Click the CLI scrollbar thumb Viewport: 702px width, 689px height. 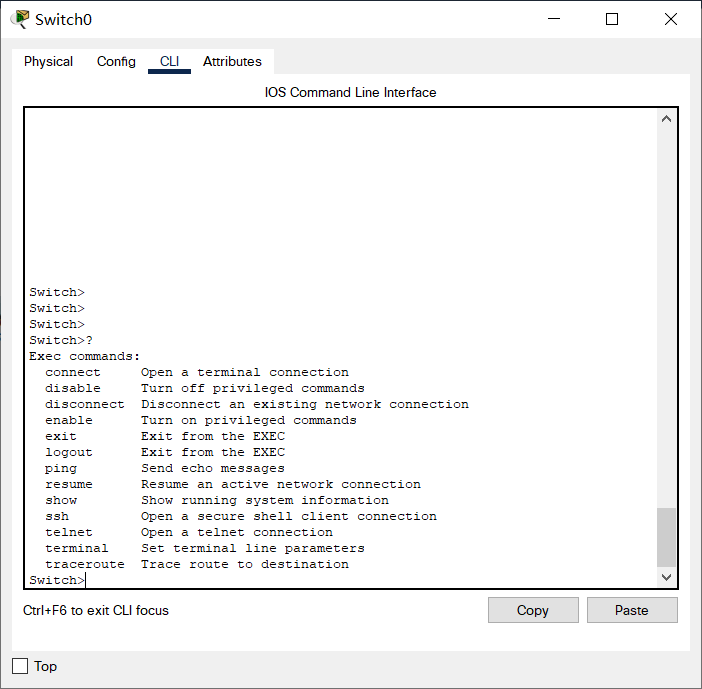(666, 537)
